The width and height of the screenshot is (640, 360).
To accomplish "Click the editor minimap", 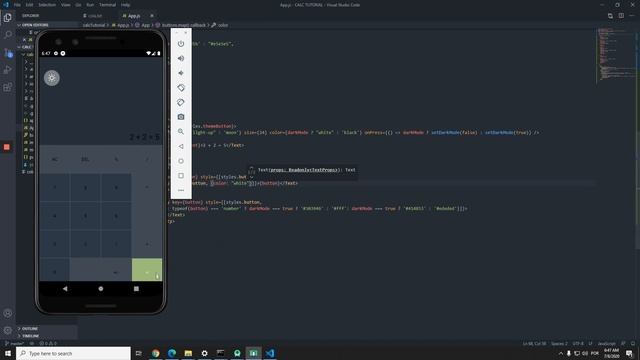I will (616, 55).
